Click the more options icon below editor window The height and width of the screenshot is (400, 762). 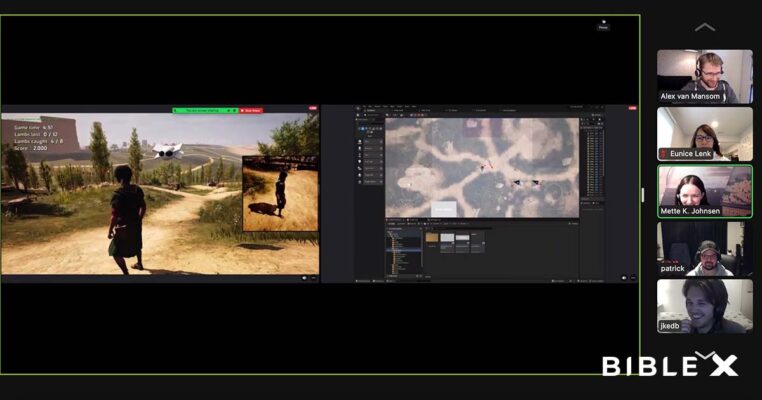633,278
